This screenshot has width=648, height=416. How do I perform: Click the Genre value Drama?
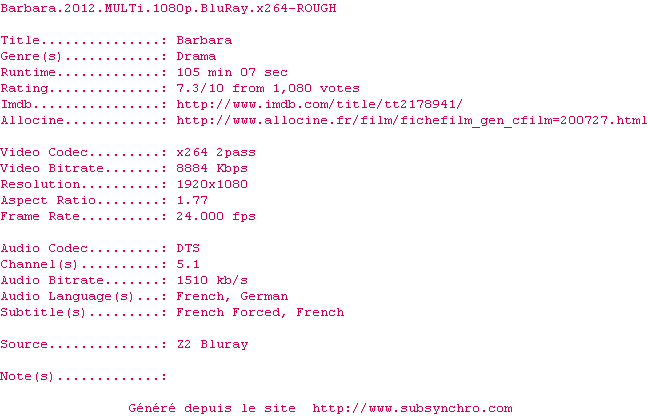196,56
